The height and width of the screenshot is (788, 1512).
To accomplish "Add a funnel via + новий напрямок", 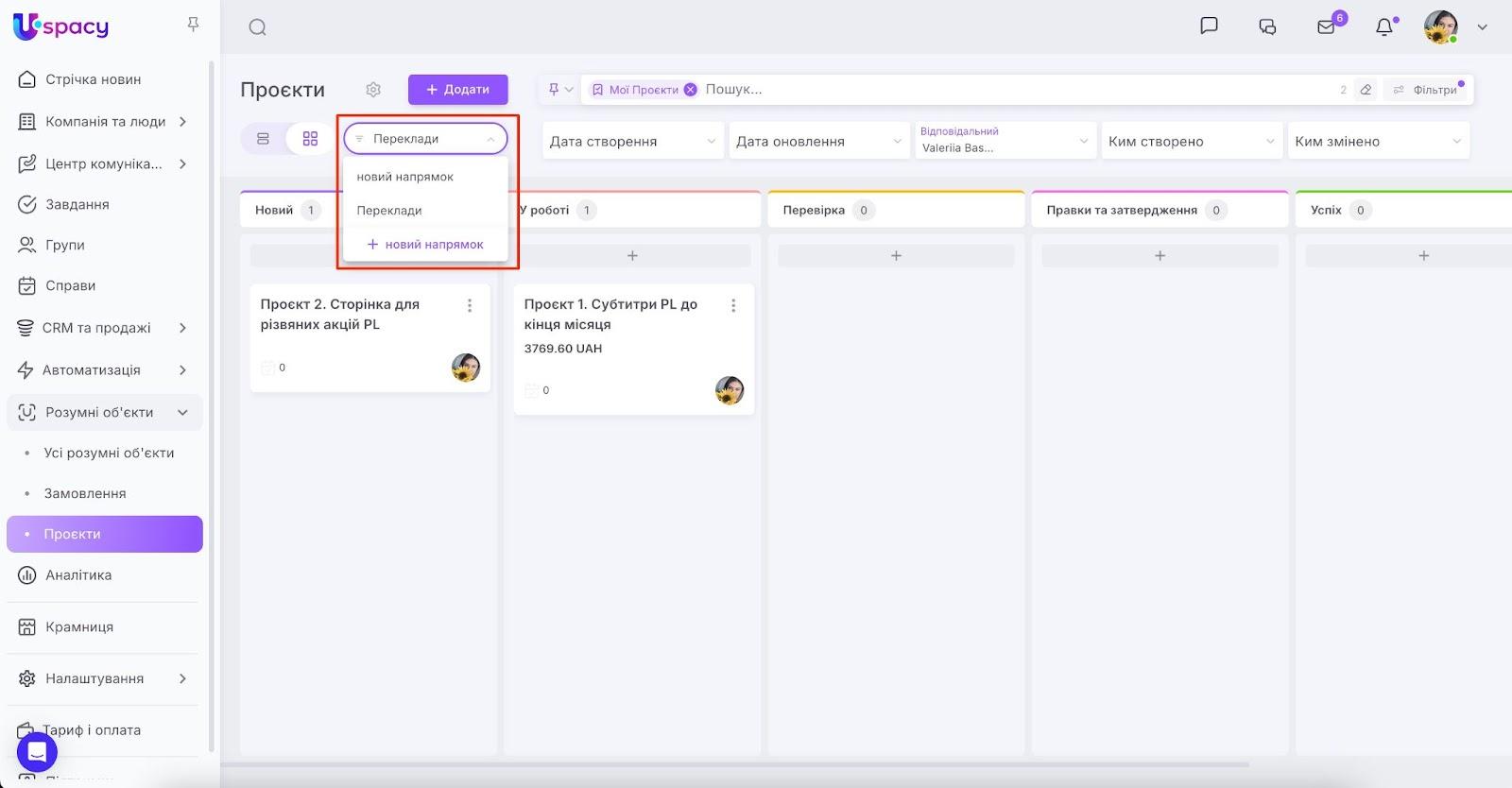I will [425, 245].
